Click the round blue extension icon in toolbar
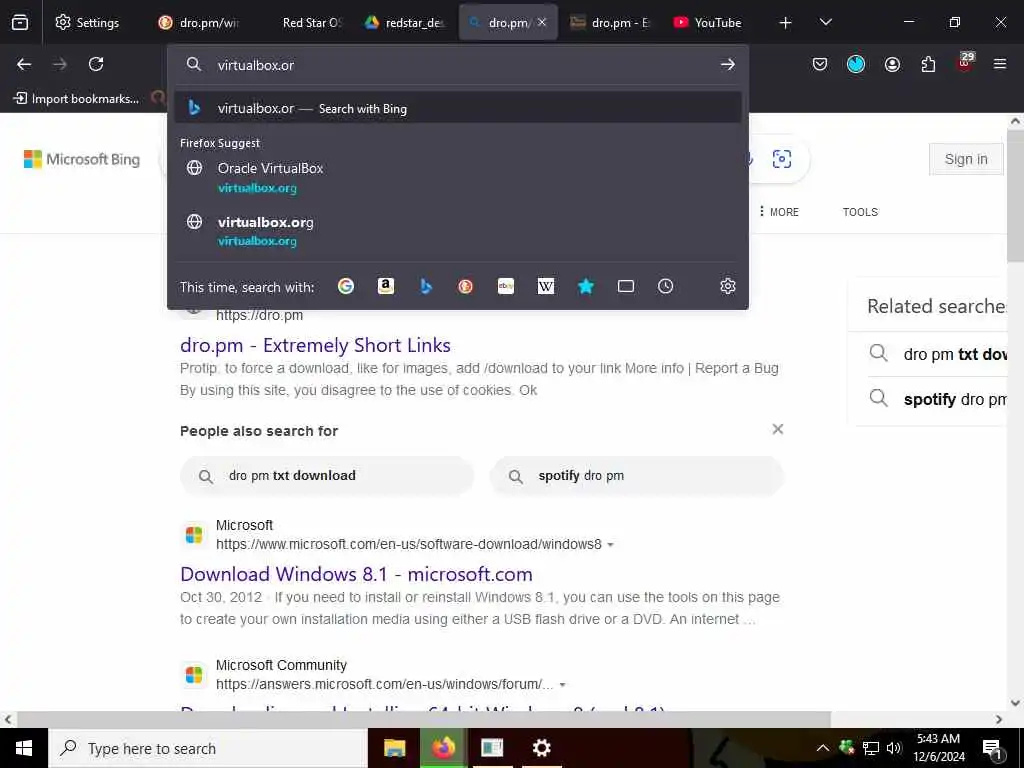Image resolution: width=1024 pixels, height=768 pixels. [x=856, y=64]
